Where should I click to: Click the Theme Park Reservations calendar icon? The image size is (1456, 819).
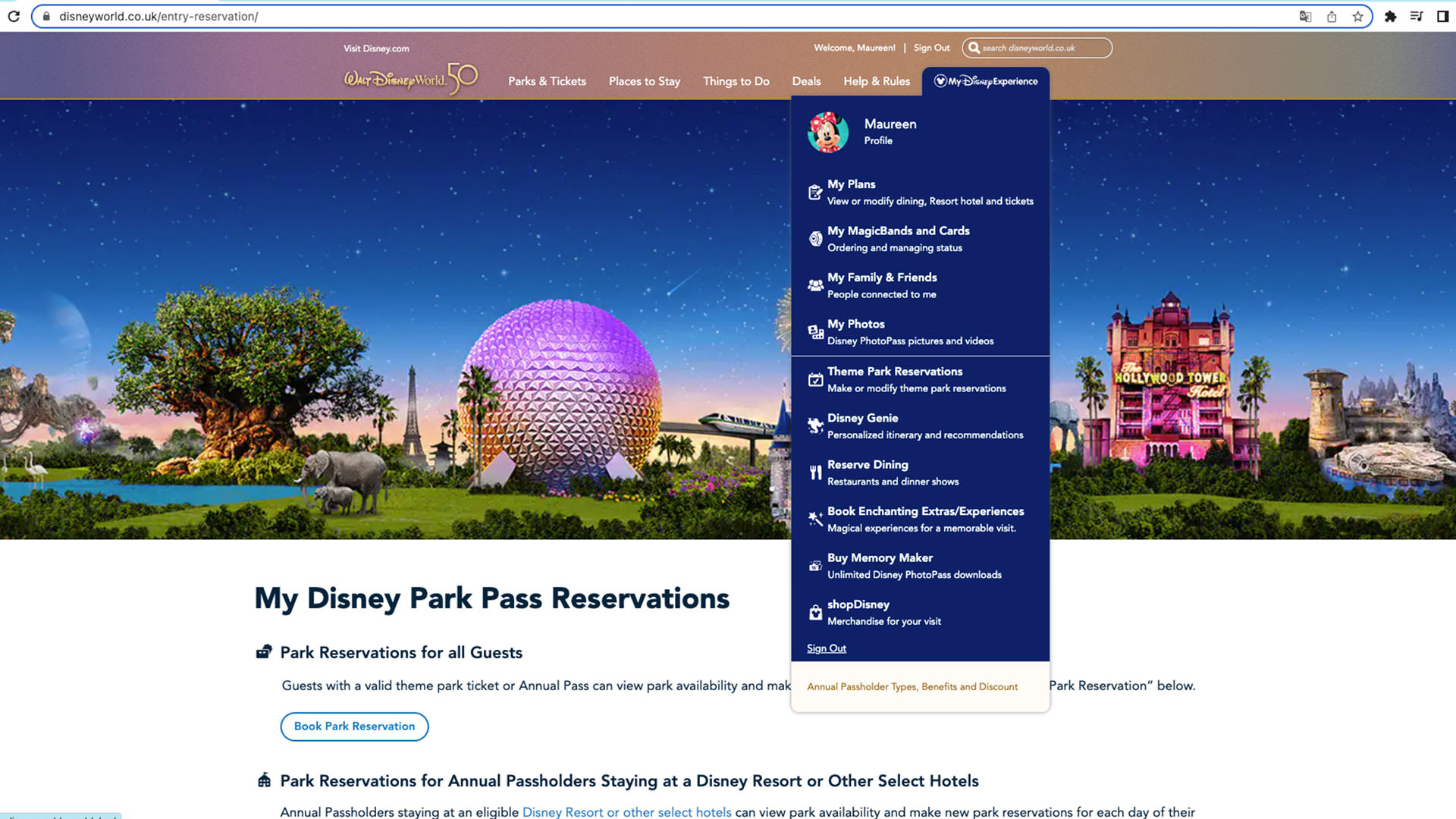(815, 379)
